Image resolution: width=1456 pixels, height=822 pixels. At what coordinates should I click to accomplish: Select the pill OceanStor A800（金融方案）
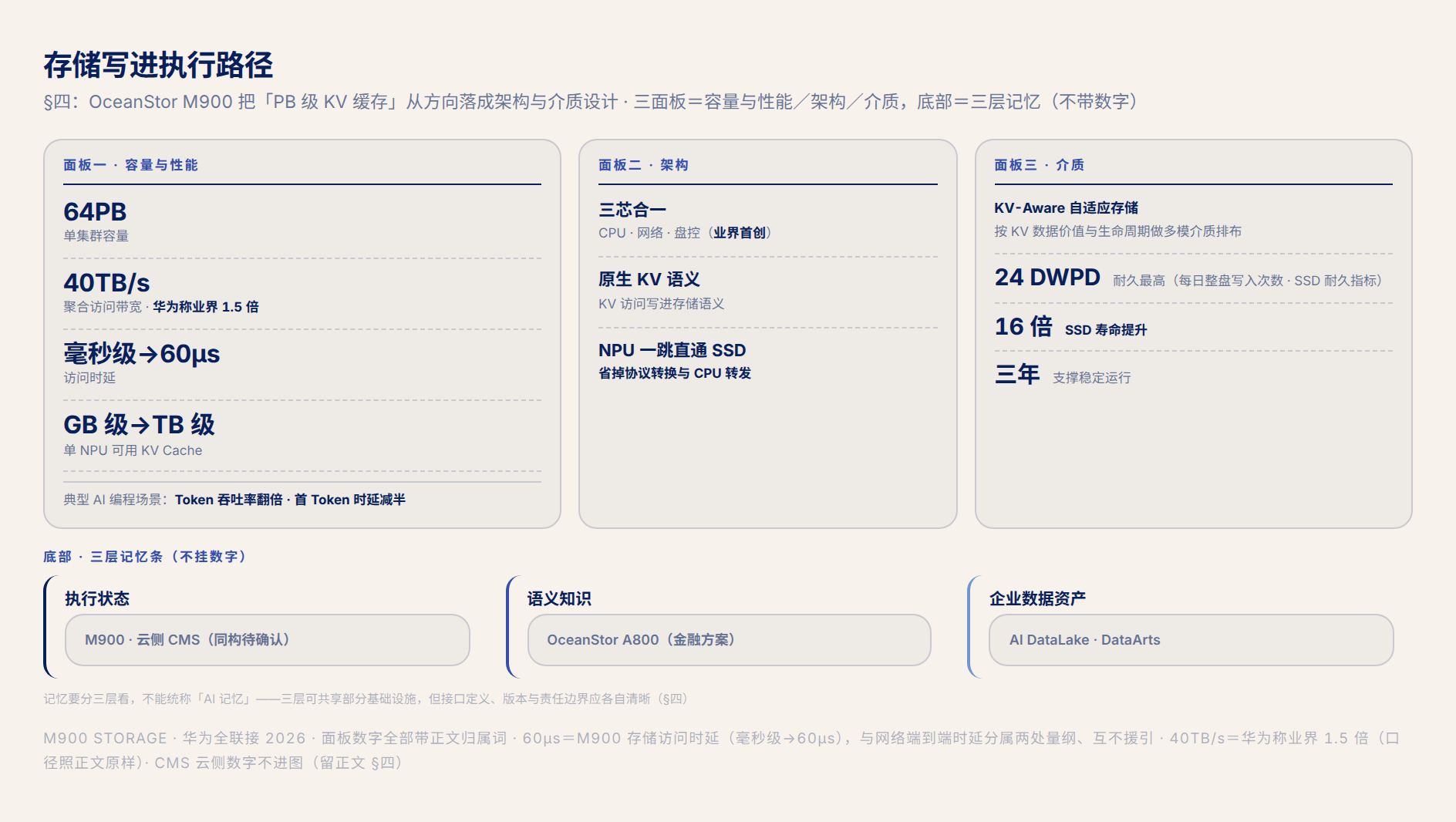point(729,640)
